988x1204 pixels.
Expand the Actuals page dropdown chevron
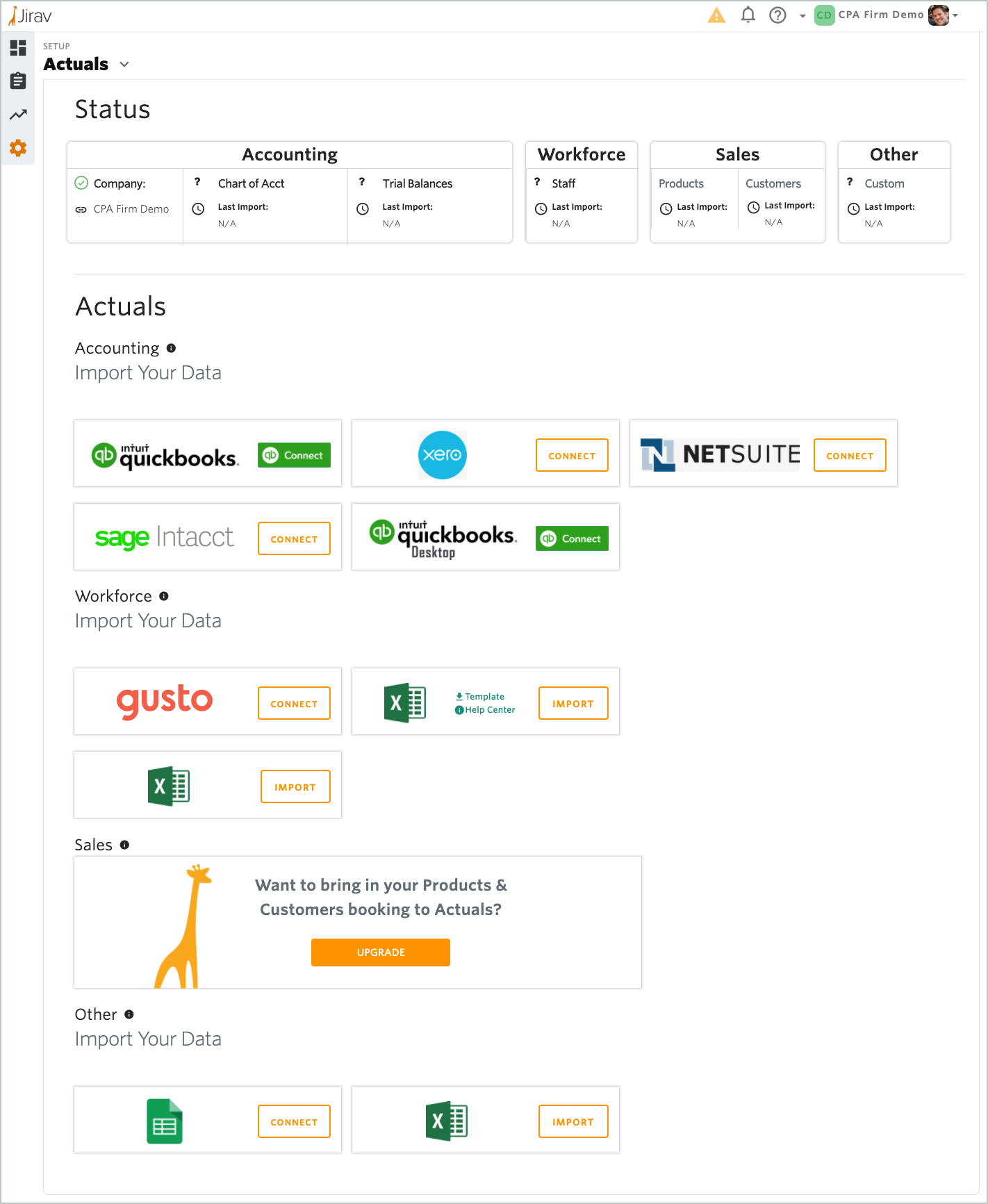[x=124, y=64]
